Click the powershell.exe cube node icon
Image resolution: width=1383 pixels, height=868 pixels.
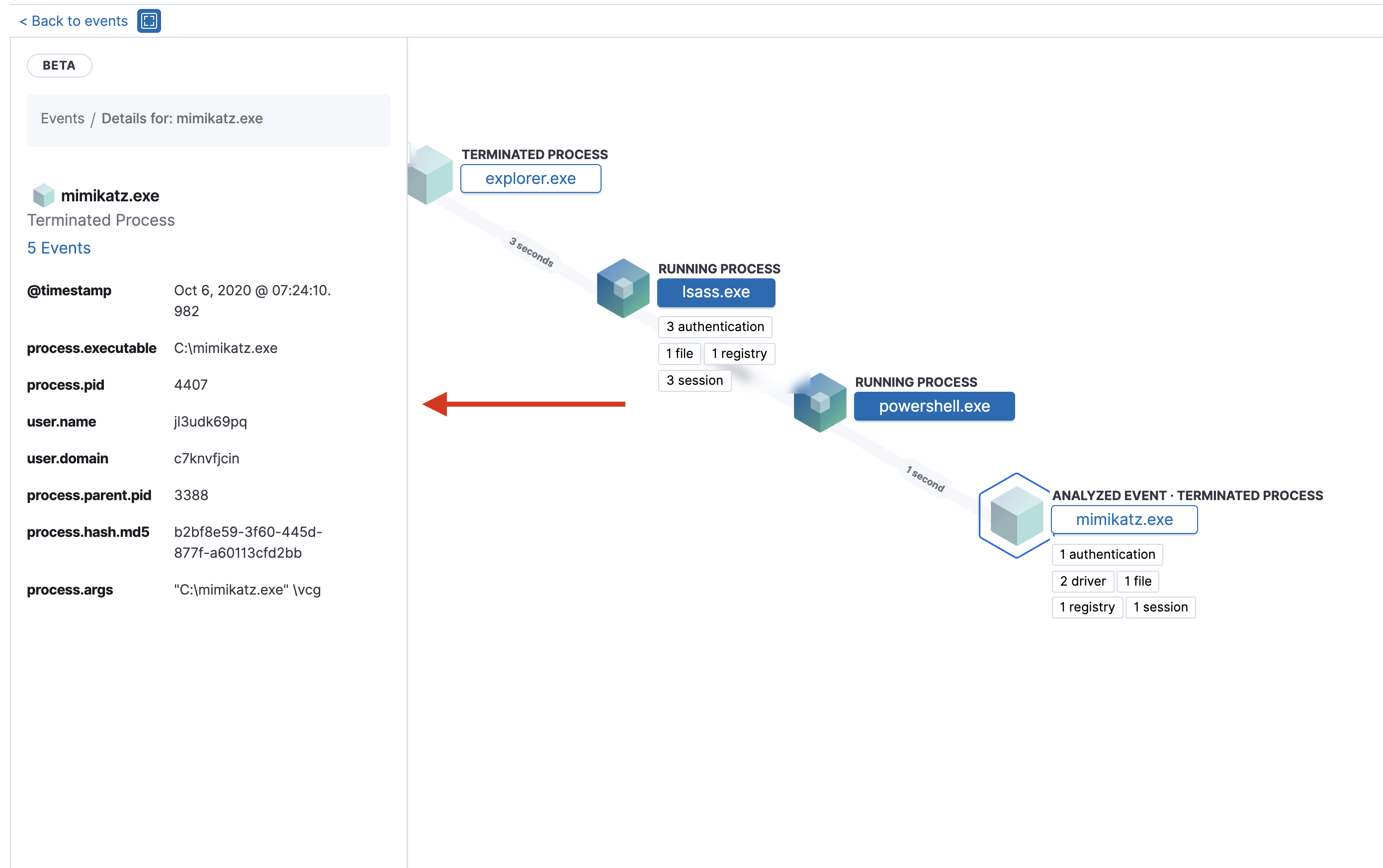coord(820,402)
